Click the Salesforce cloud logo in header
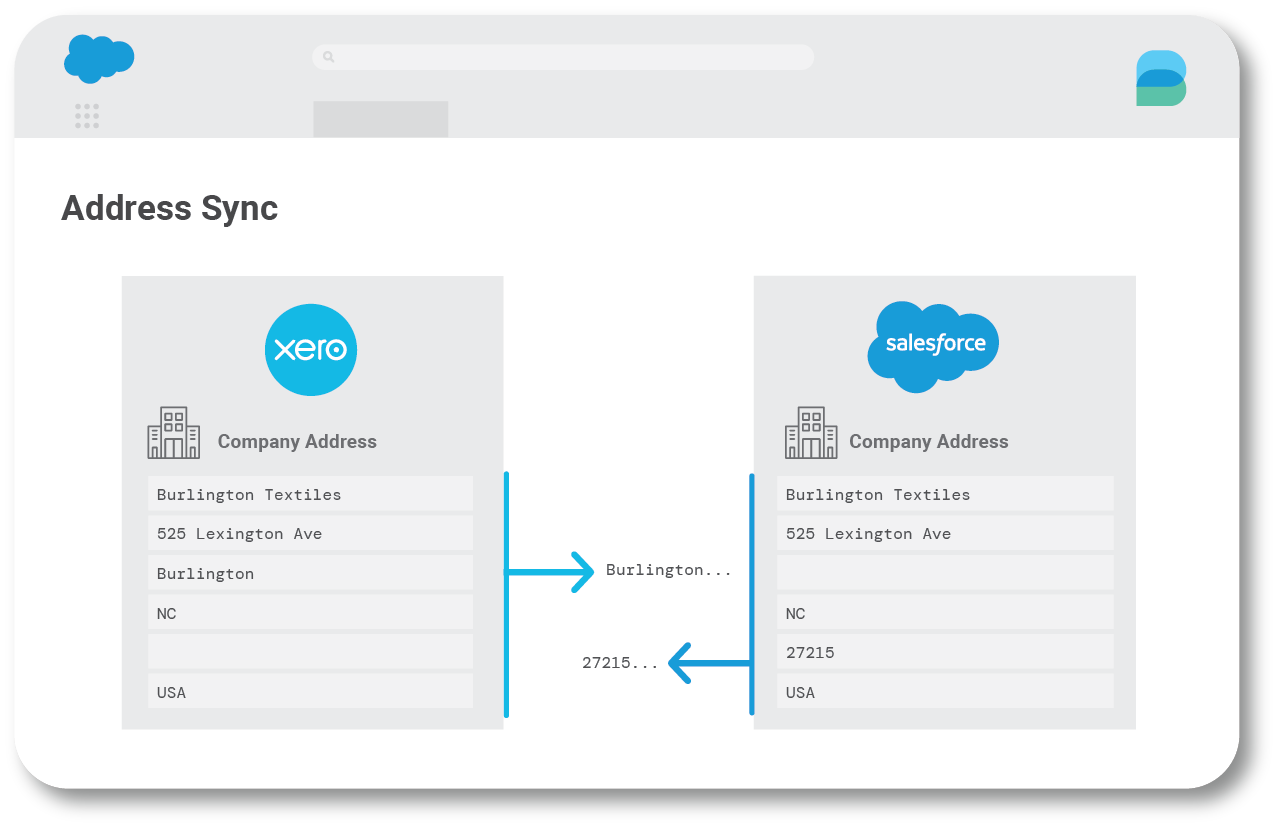 (99, 59)
